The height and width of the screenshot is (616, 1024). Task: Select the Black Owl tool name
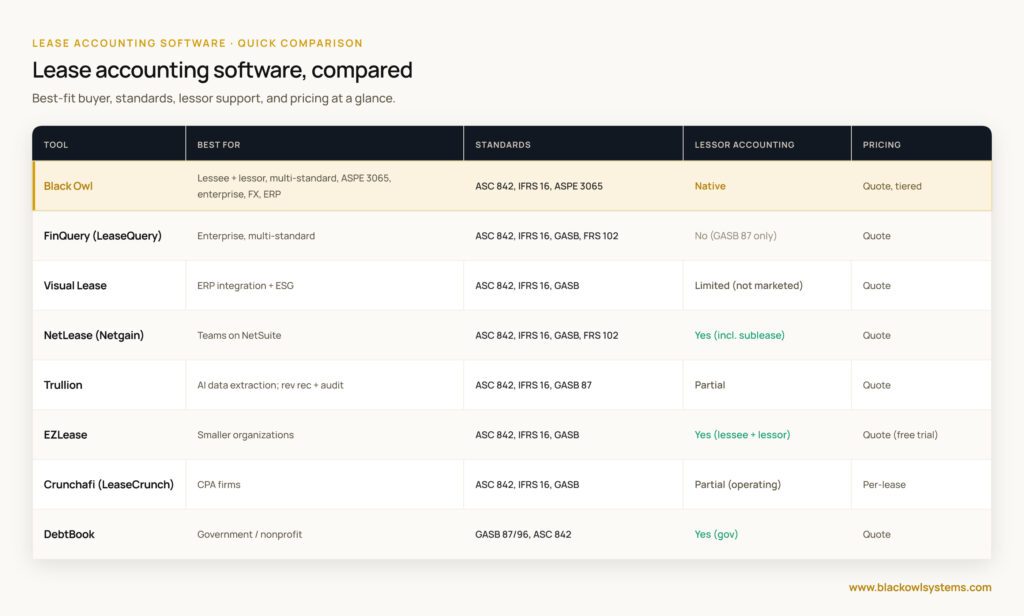click(x=68, y=186)
